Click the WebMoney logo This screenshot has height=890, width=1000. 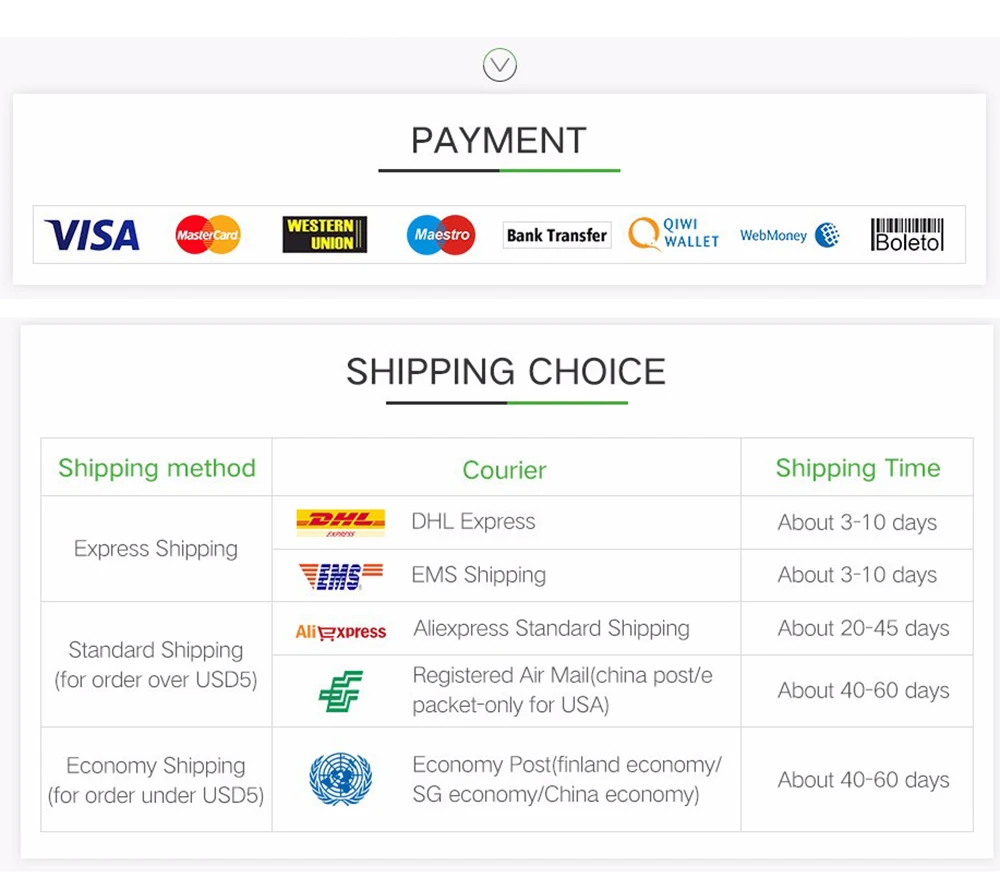[790, 235]
